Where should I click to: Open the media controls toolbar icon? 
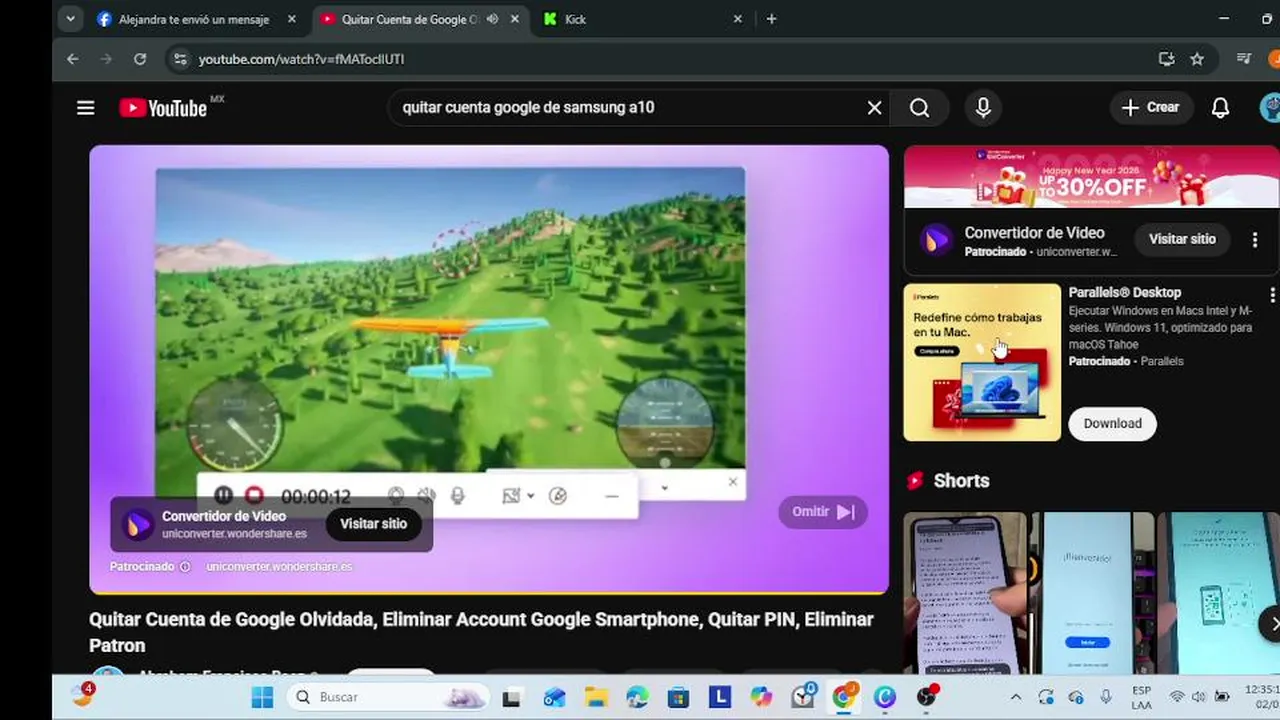pyautogui.click(x=1244, y=59)
